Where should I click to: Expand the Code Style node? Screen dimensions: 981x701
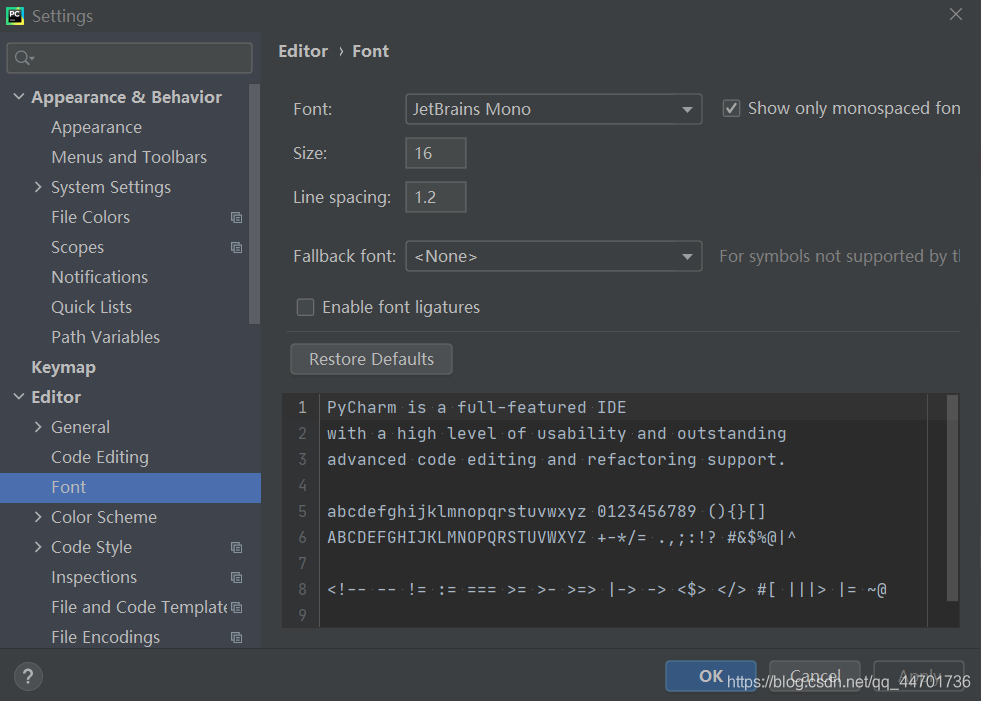click(x=38, y=547)
